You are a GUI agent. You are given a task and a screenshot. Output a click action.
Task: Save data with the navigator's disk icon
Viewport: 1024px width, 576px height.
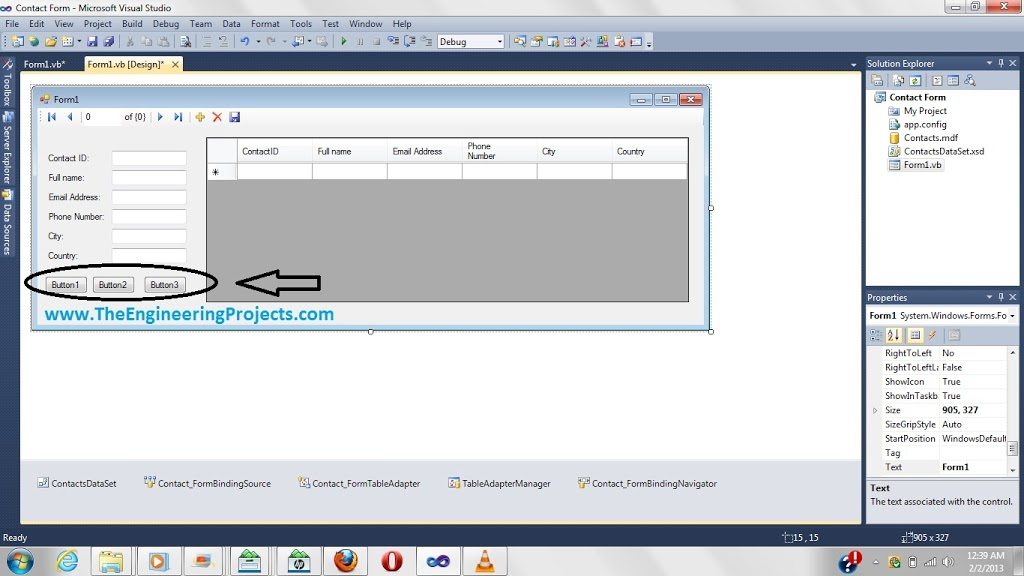235,117
